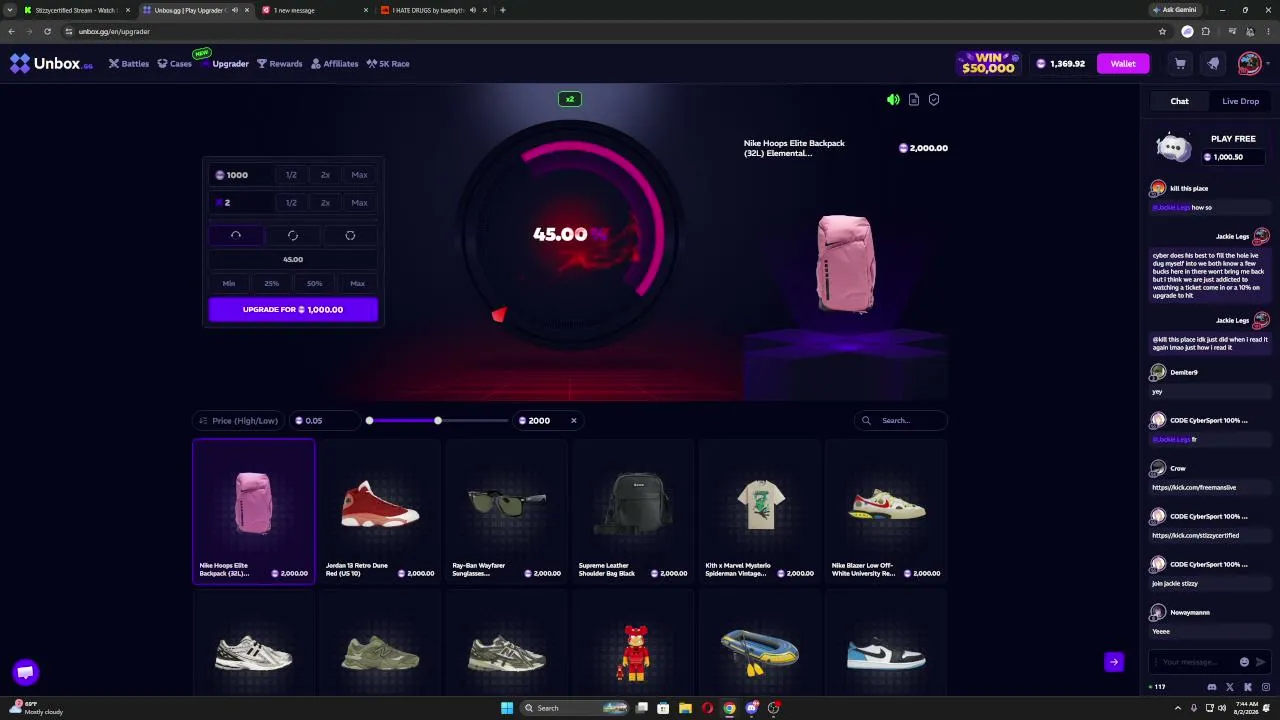The image size is (1280, 720).
Task: Open the Price (High/Low) sort dropdown
Action: coord(238,421)
